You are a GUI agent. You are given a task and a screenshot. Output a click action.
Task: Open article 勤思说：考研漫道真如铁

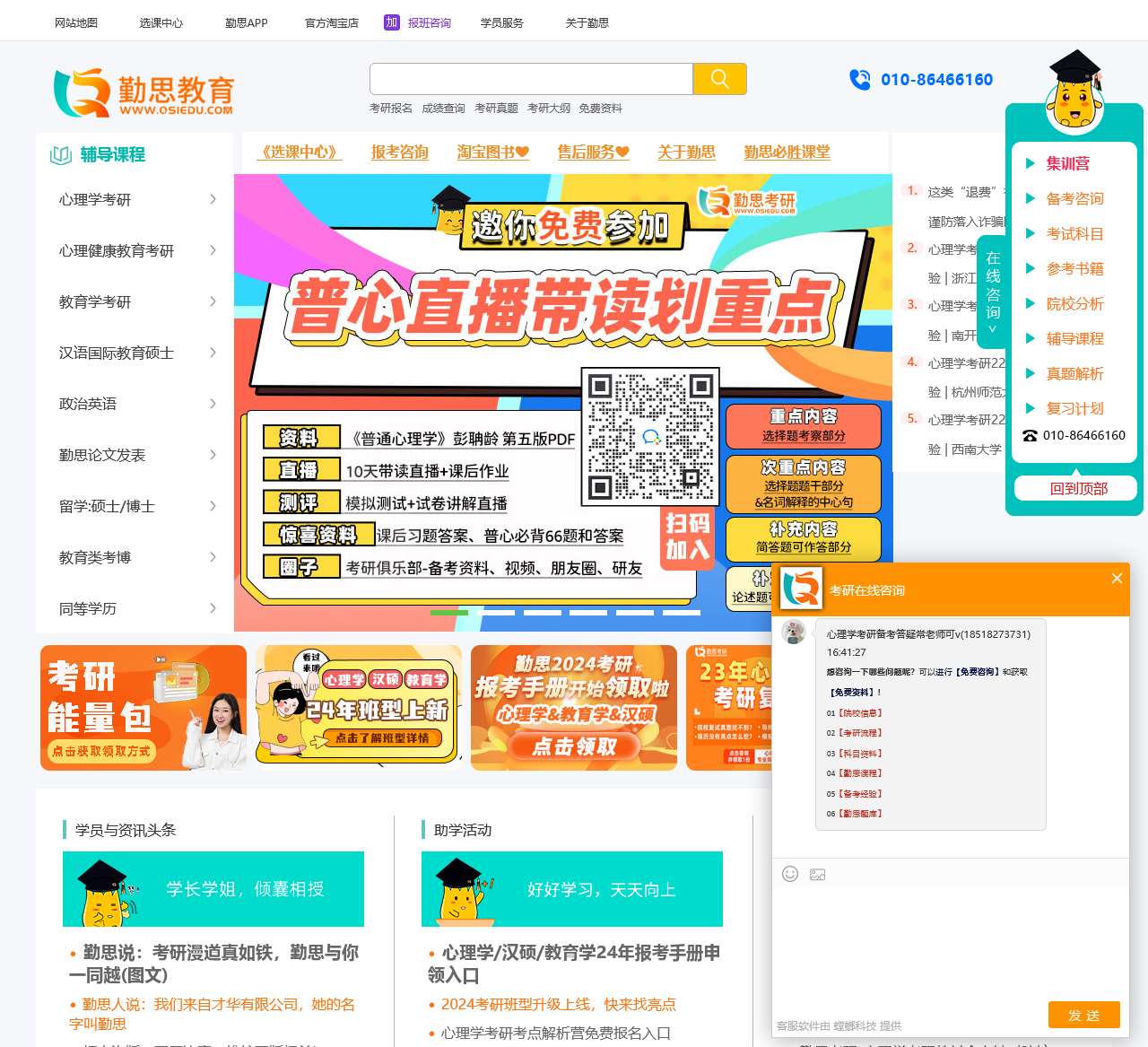click(x=213, y=964)
